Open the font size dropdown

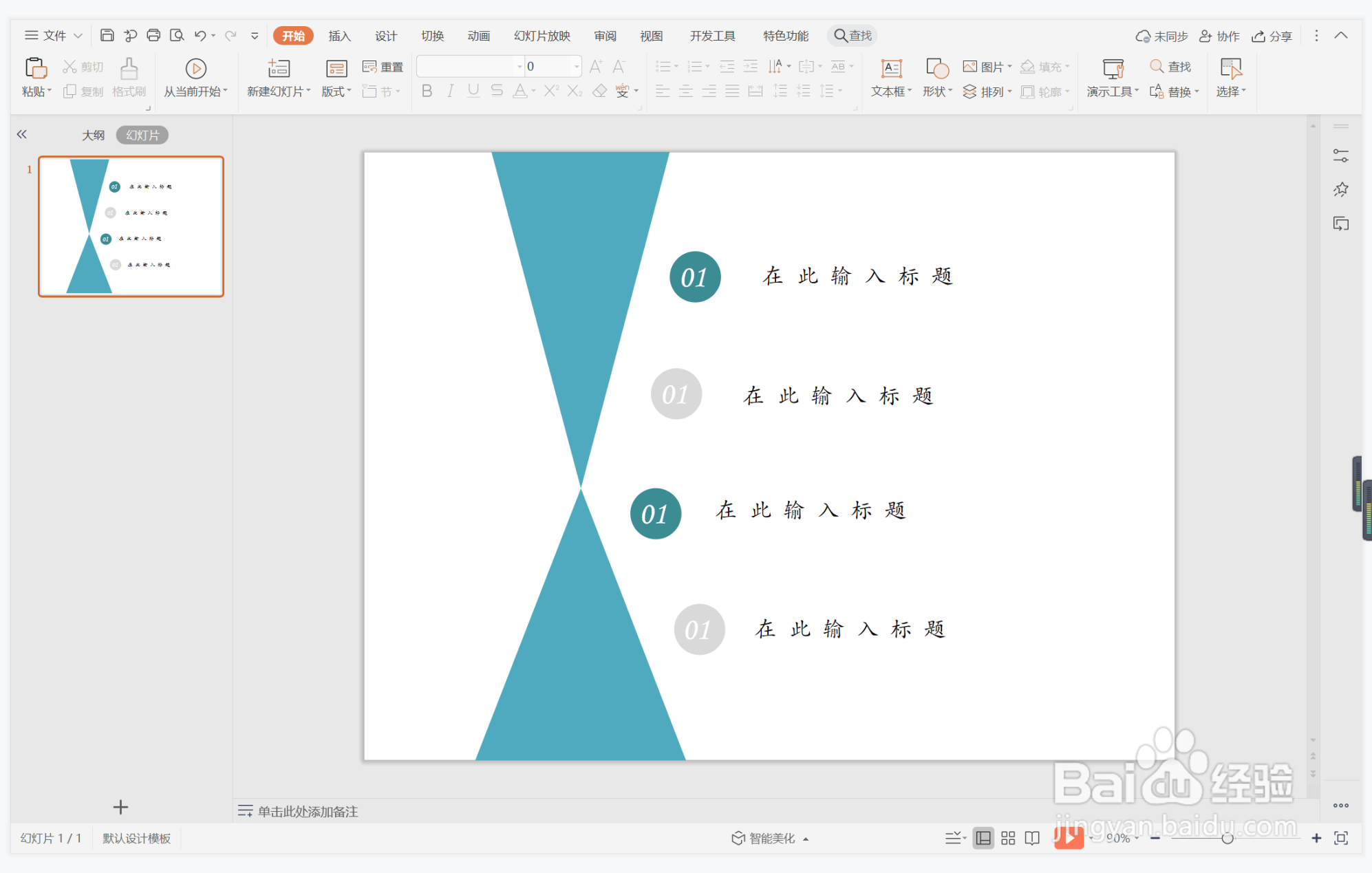[x=576, y=67]
